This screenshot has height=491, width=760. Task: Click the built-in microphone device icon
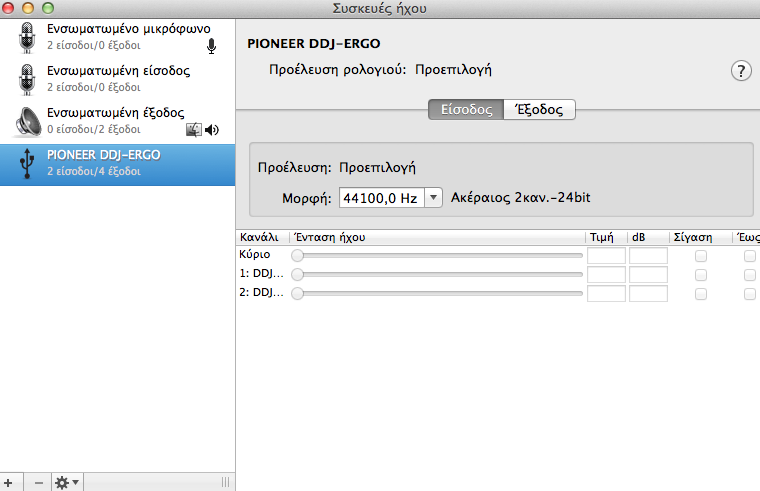click(27, 37)
